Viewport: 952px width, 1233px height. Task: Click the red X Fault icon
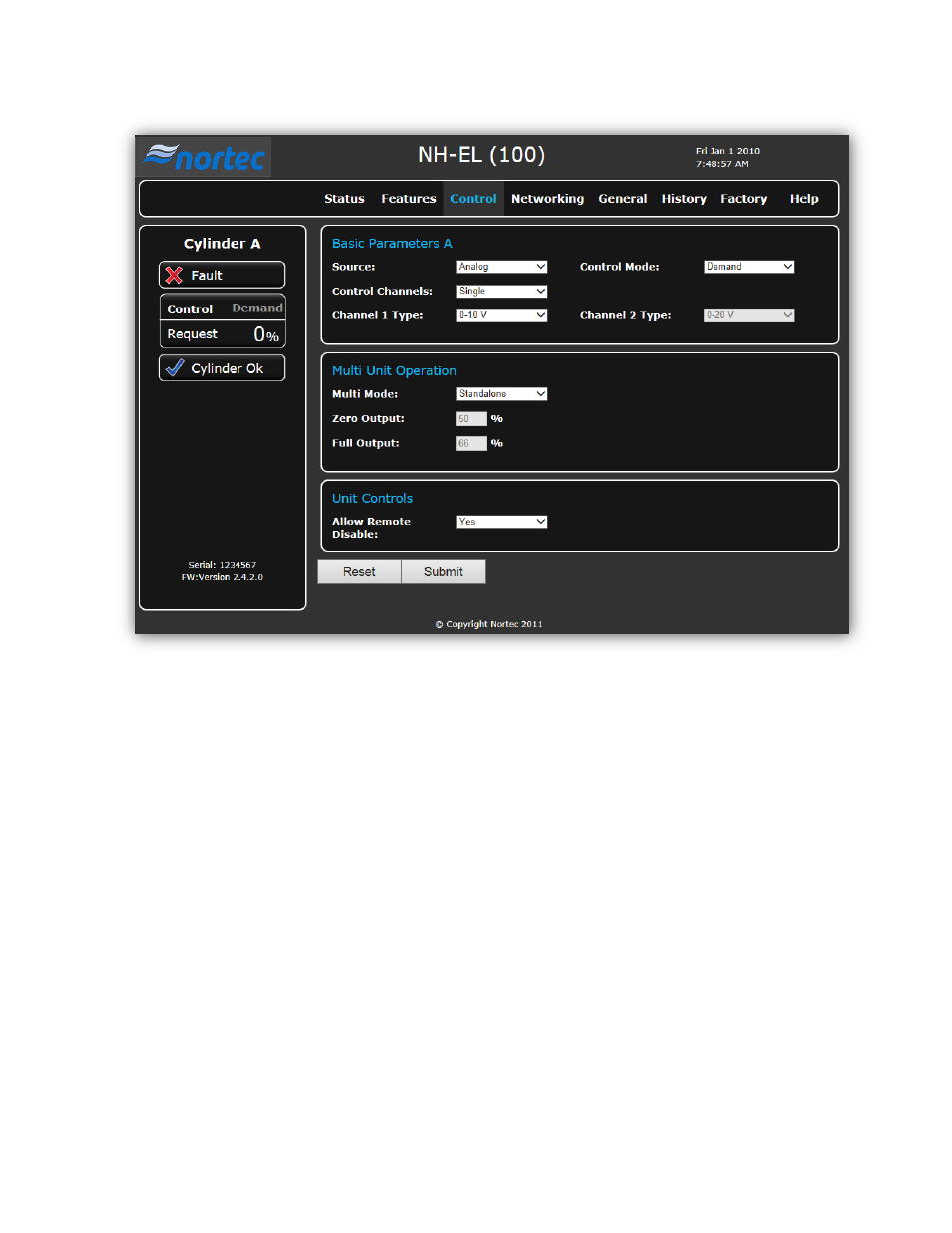click(174, 275)
